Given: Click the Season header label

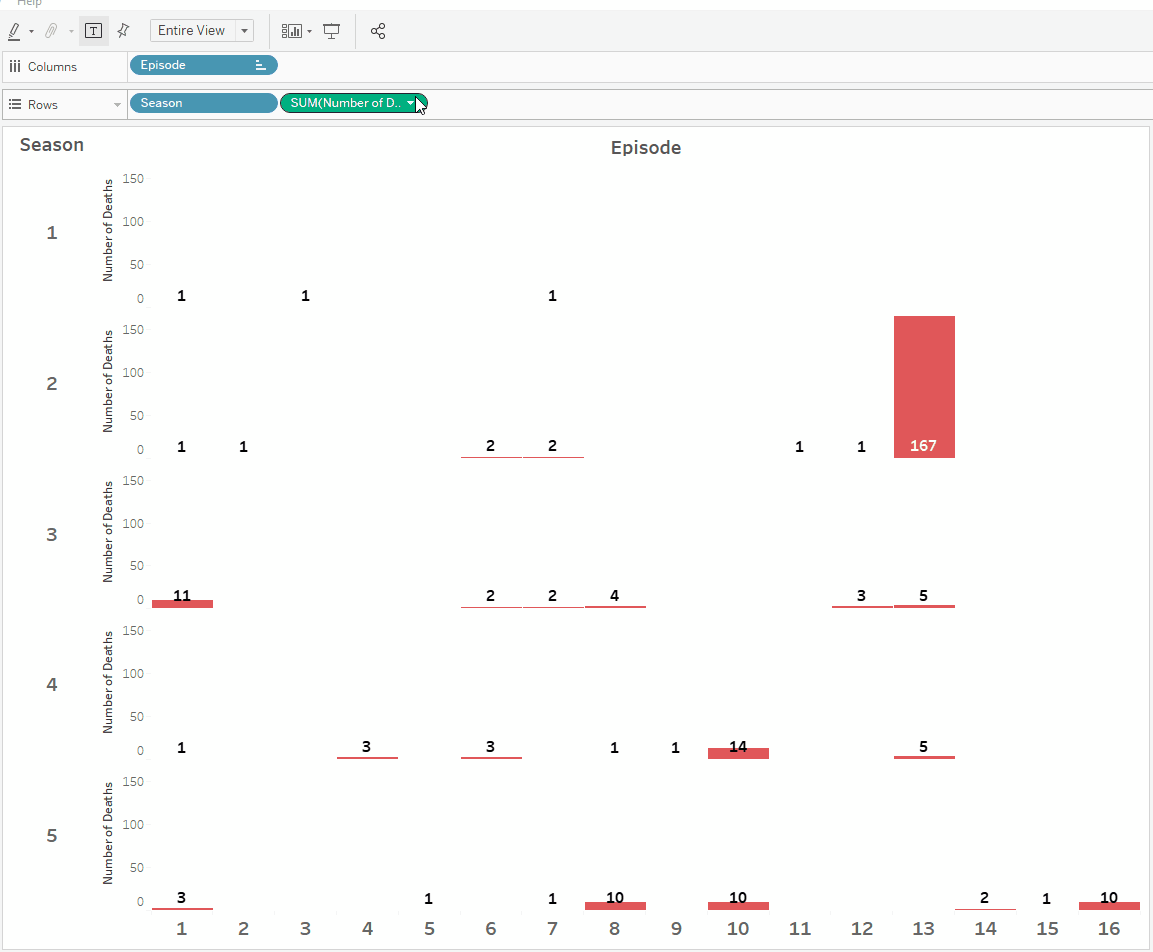Looking at the screenshot, I should (x=51, y=145).
